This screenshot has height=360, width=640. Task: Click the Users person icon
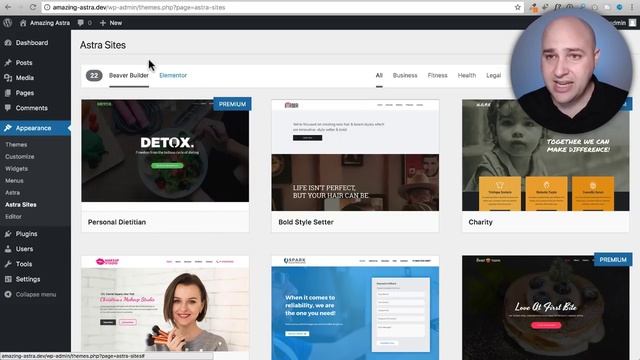click(x=8, y=249)
